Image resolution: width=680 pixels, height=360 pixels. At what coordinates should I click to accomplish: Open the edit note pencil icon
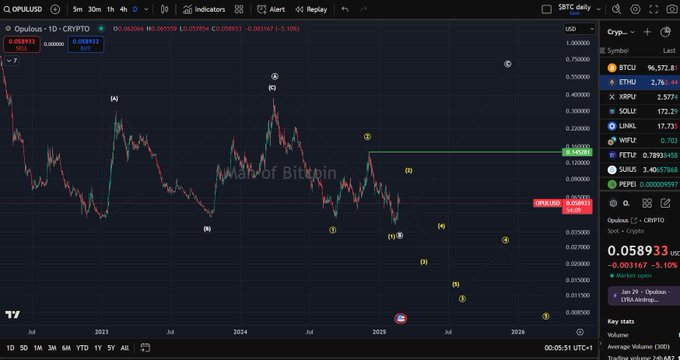[665, 203]
